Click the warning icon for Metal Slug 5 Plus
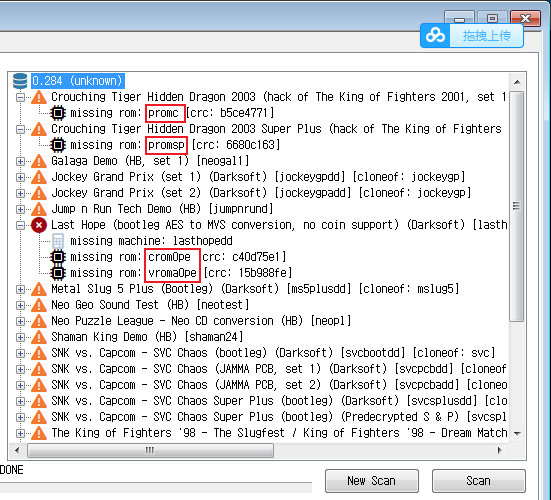The image size is (551, 500). pos(39,289)
